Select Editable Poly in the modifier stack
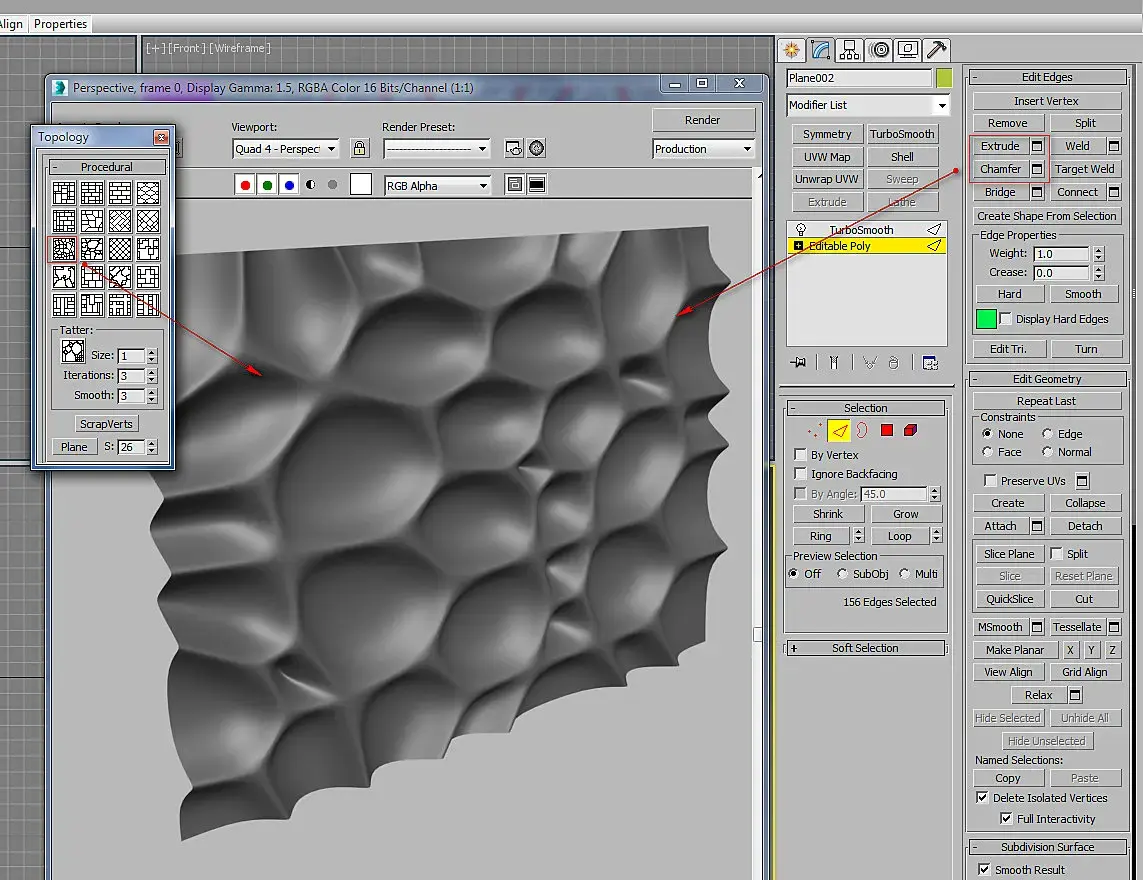The width and height of the screenshot is (1143, 880). point(840,246)
